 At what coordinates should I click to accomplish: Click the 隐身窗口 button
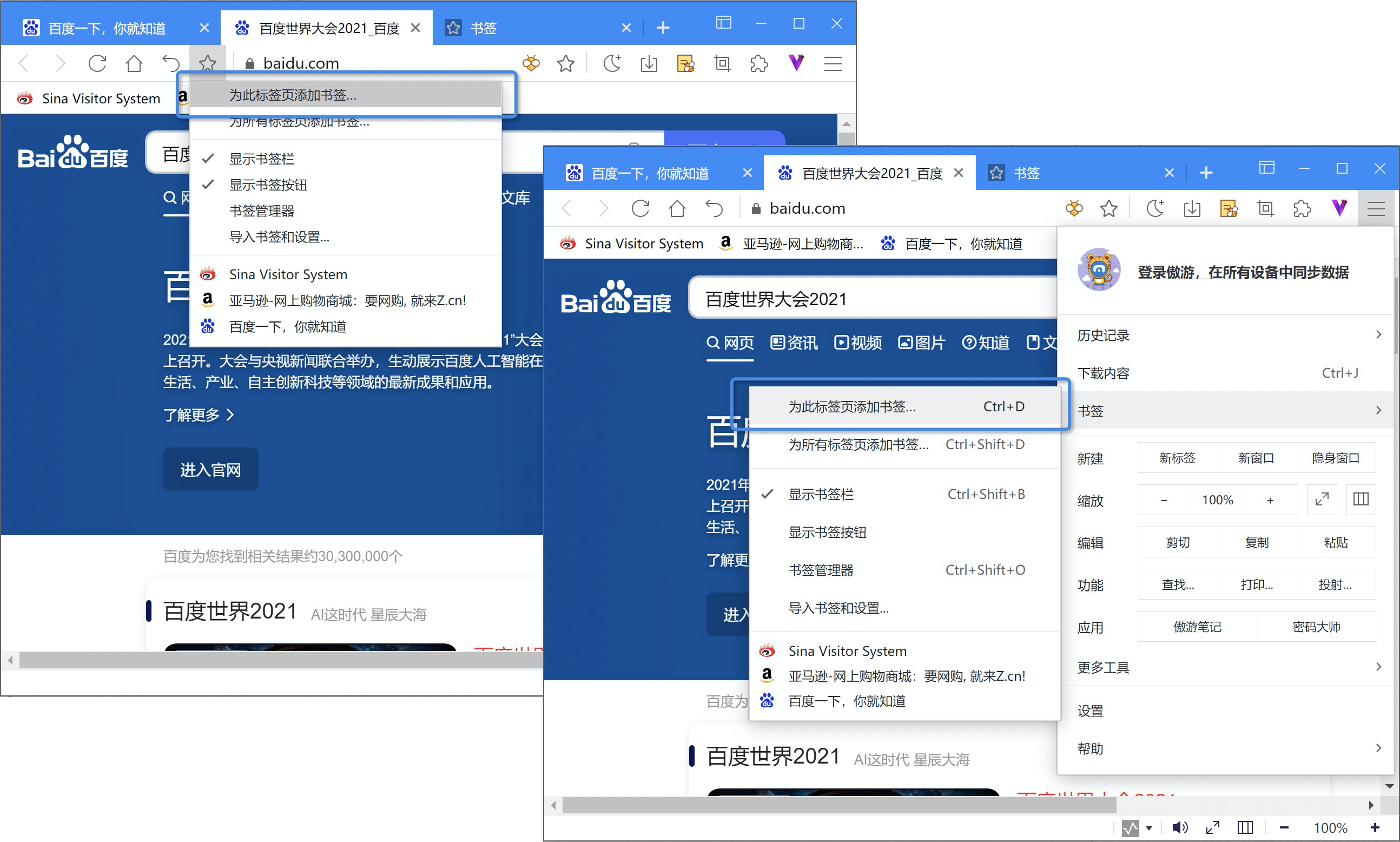(1336, 458)
